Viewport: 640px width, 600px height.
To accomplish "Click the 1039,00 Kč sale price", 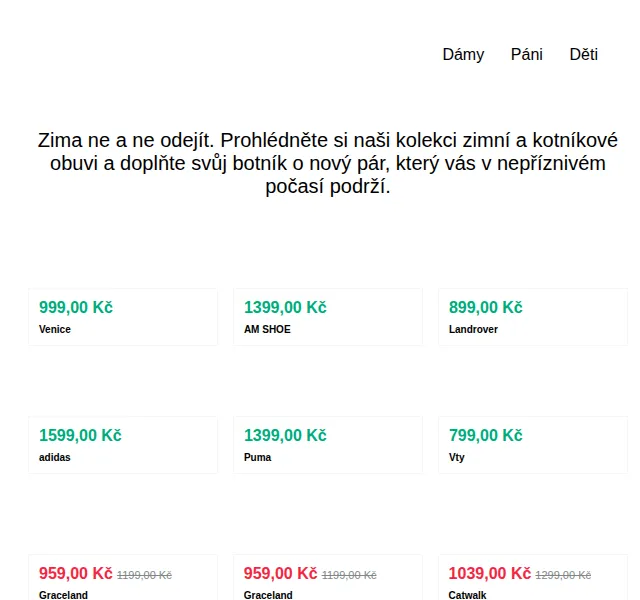I will point(490,573).
